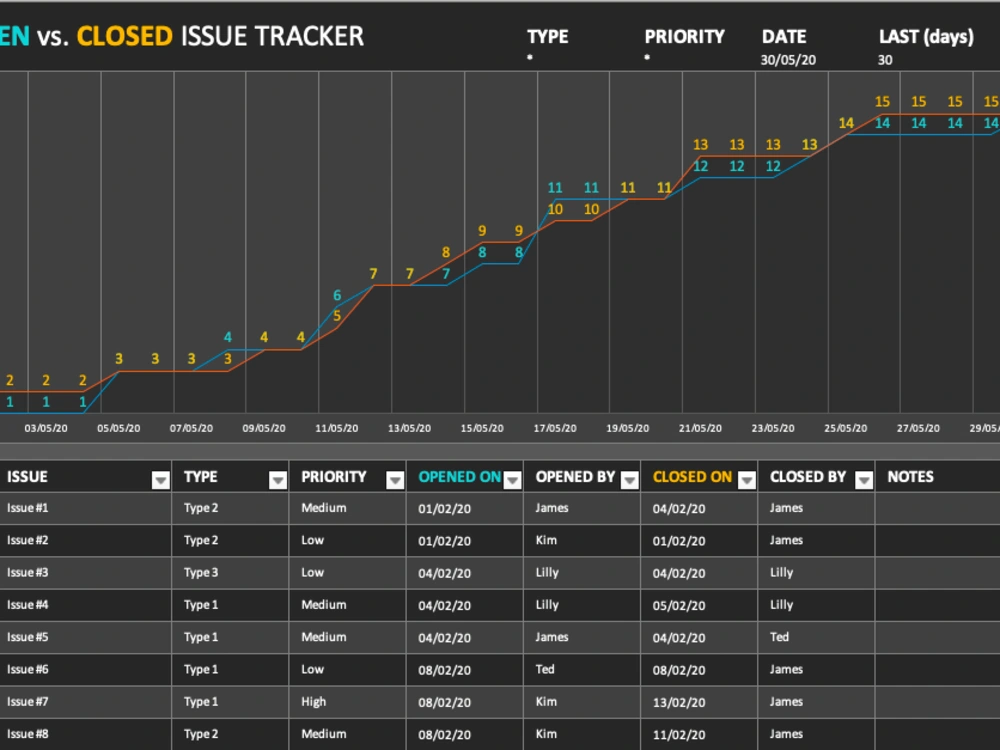This screenshot has height=750, width=1000.
Task: Click the 17/05/20 axis label on chart
Action: tap(555, 429)
